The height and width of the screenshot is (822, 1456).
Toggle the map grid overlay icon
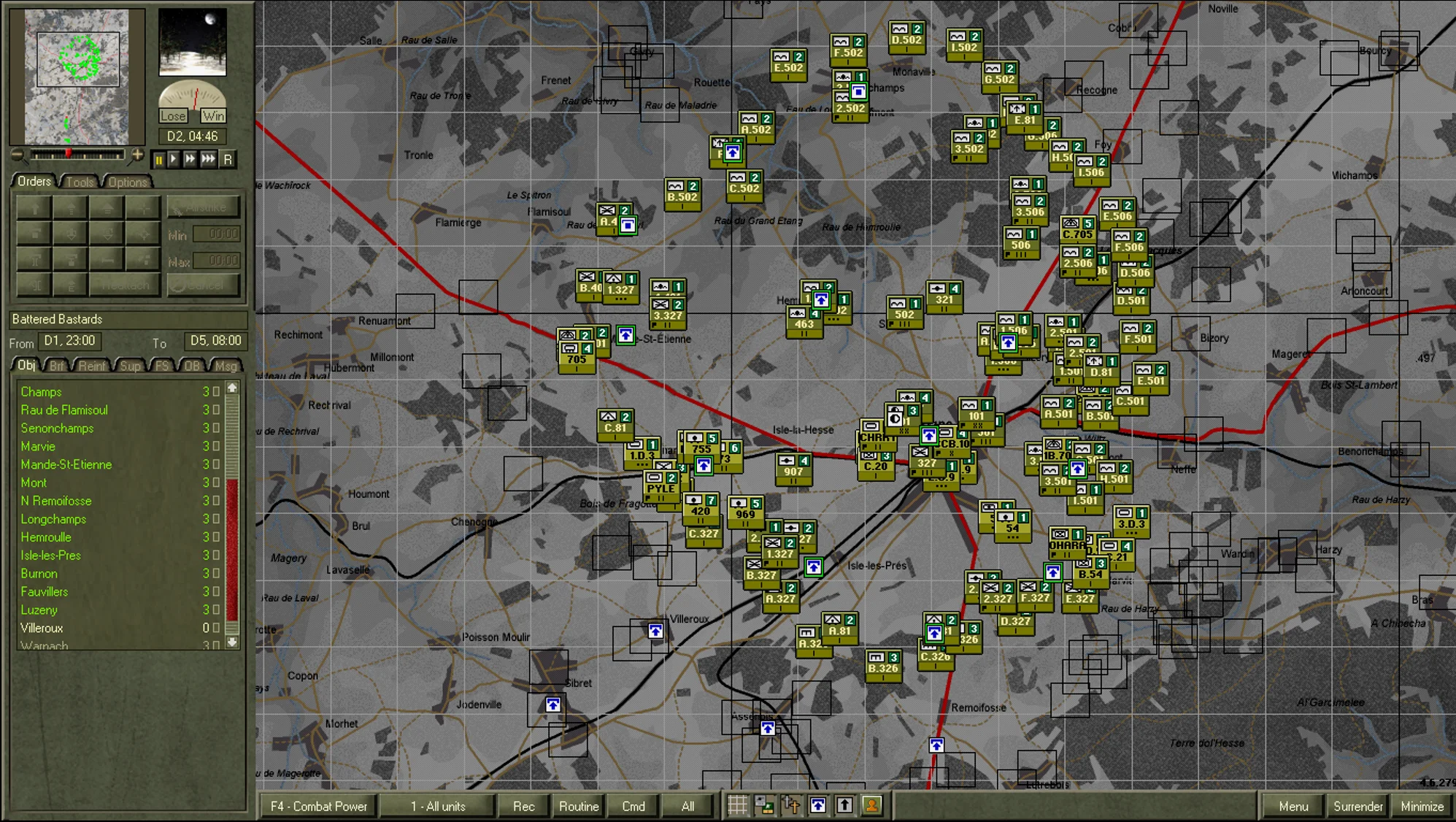[738, 805]
